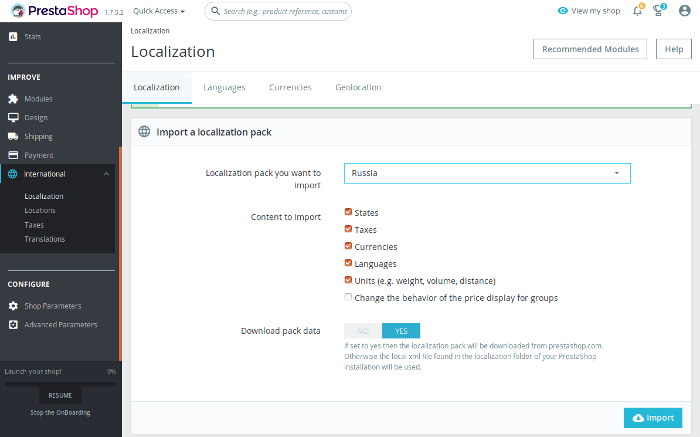Image resolution: width=700 pixels, height=437 pixels.
Task: Open Advanced Parameters menu
Action: pos(61,325)
